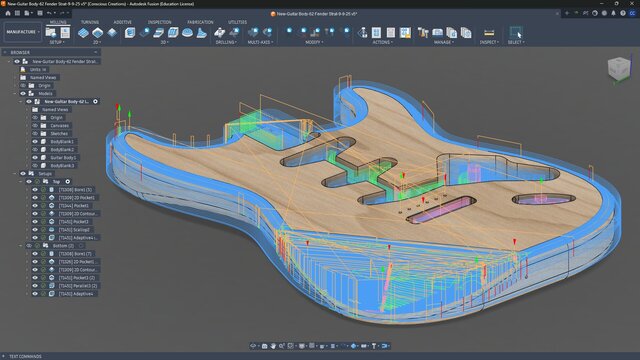Select the Face milling toolbar icon
640x360 pixels.
point(112,33)
